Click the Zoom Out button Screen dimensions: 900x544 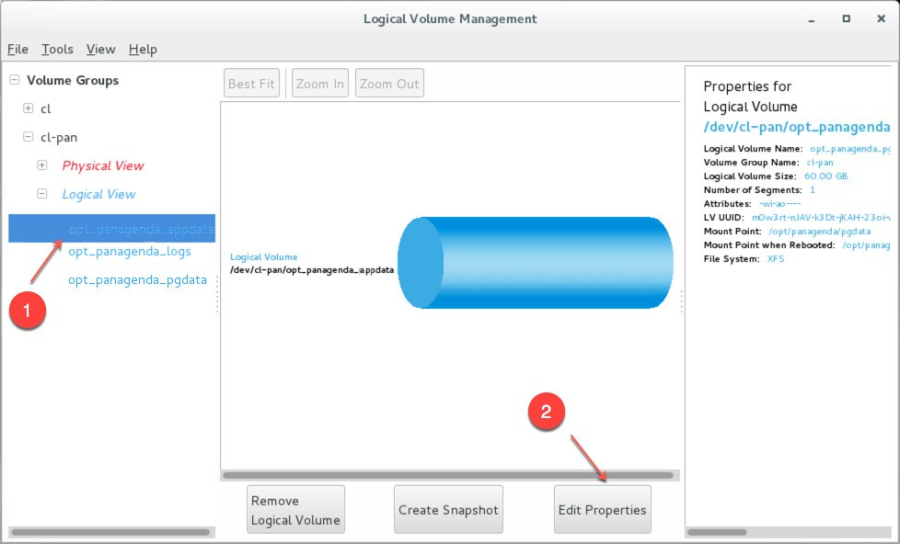point(389,84)
